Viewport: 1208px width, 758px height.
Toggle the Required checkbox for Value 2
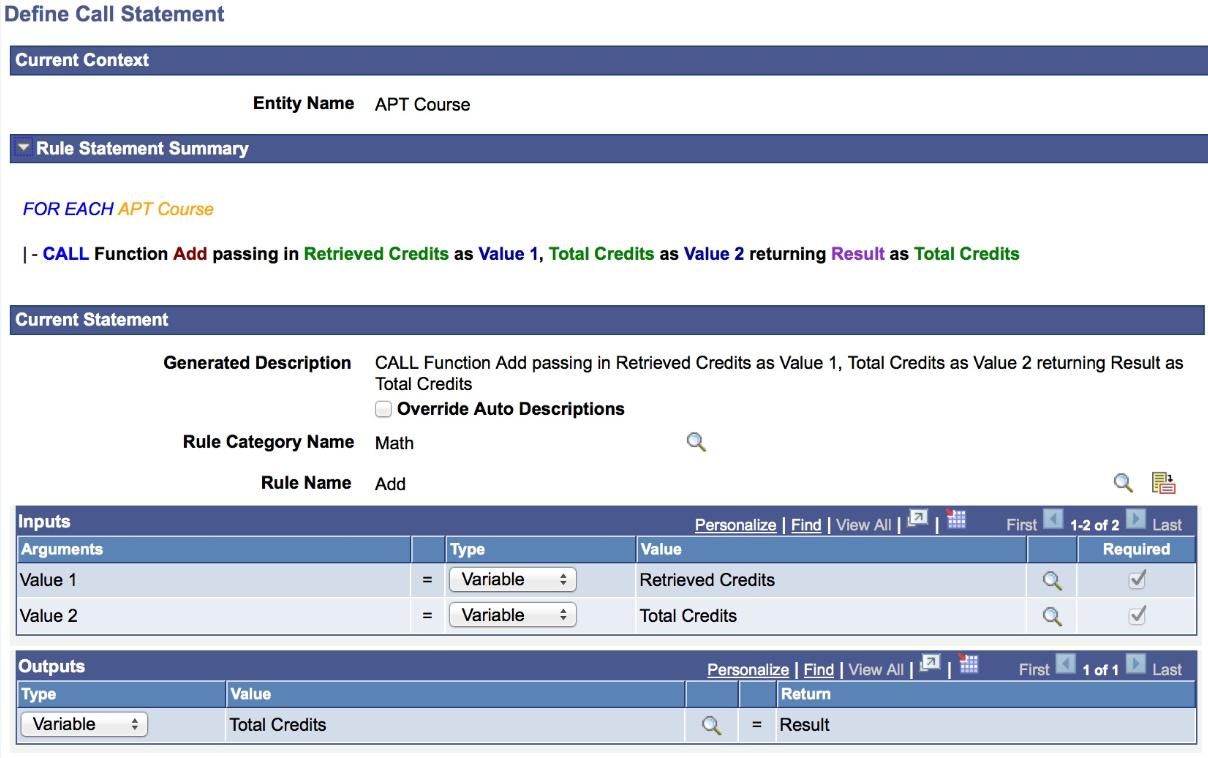click(1136, 615)
